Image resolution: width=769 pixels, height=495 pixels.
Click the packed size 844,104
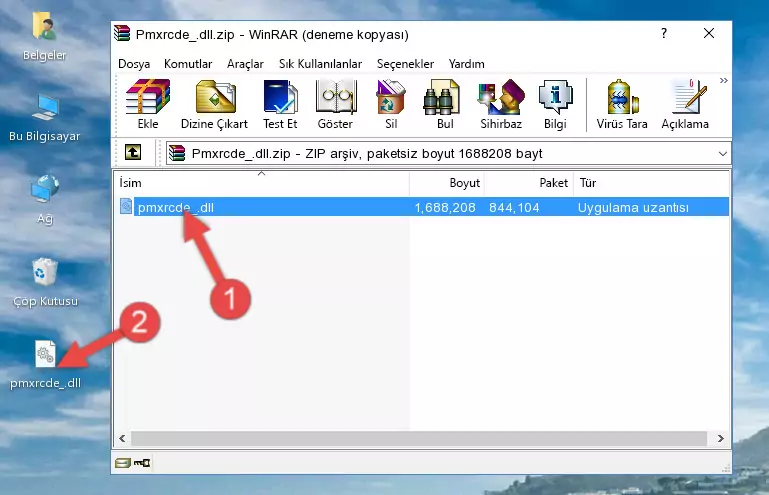point(514,208)
